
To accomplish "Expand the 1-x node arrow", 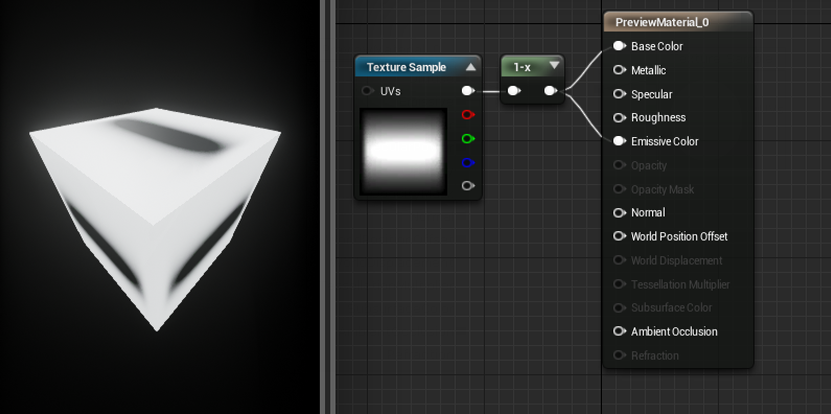I will (x=554, y=66).
